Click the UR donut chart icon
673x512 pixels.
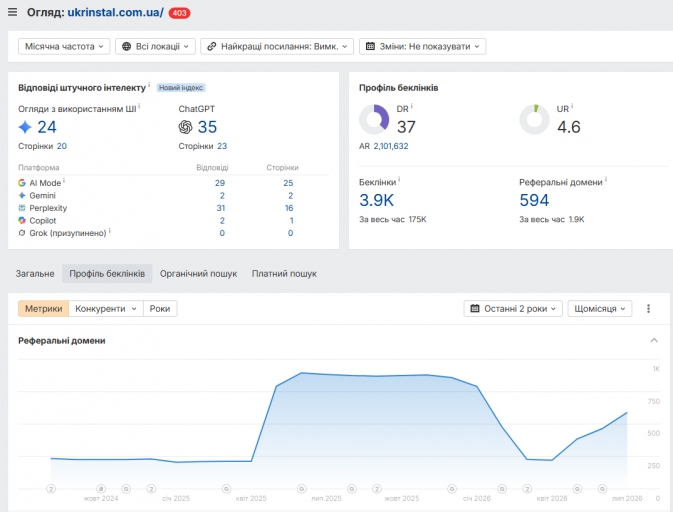(x=534, y=120)
